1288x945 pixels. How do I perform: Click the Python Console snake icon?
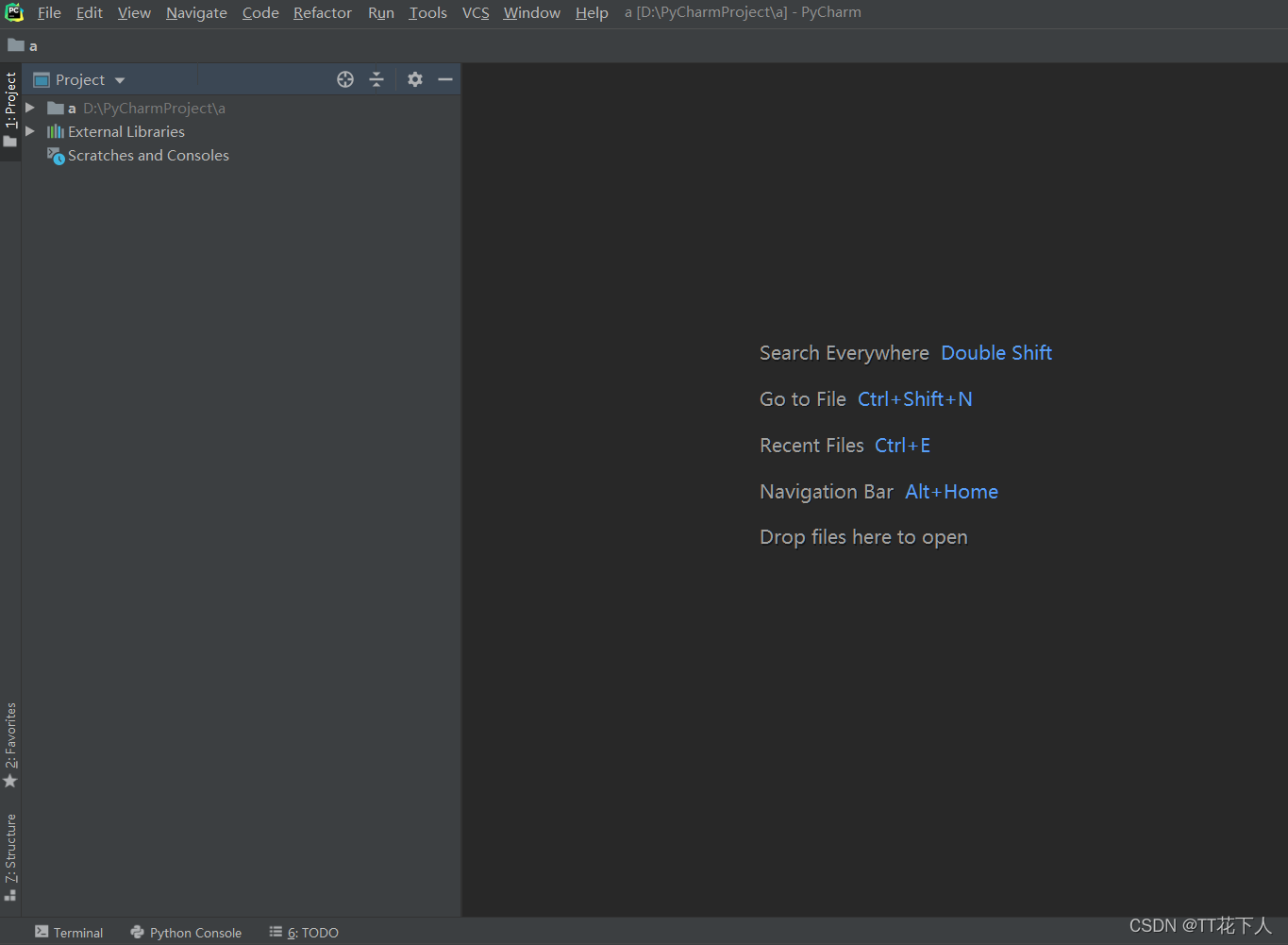138,932
